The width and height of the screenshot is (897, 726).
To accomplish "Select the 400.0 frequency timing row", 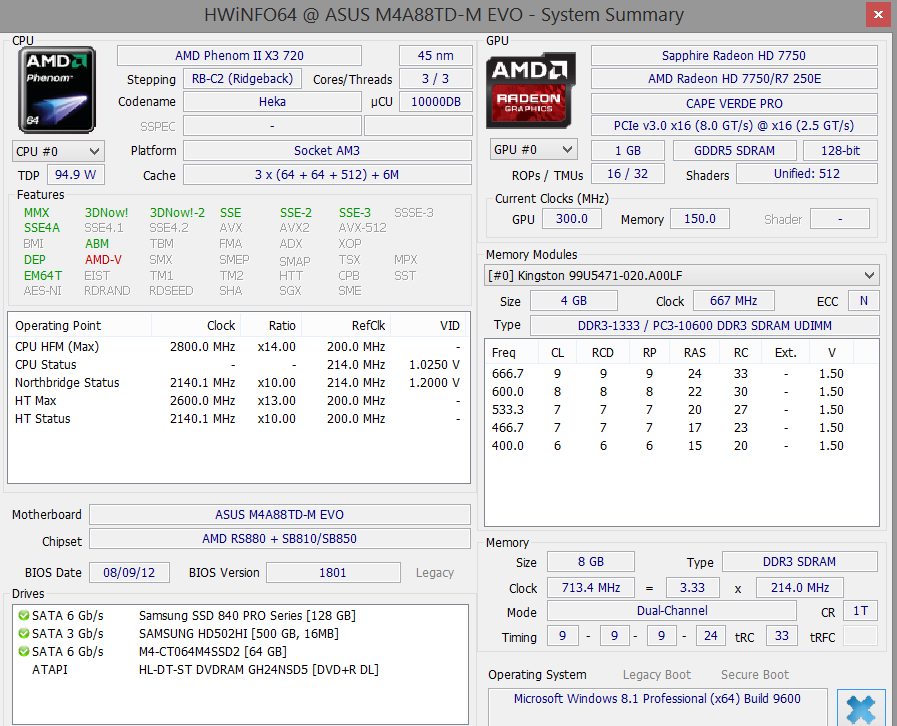I will tap(681, 446).
